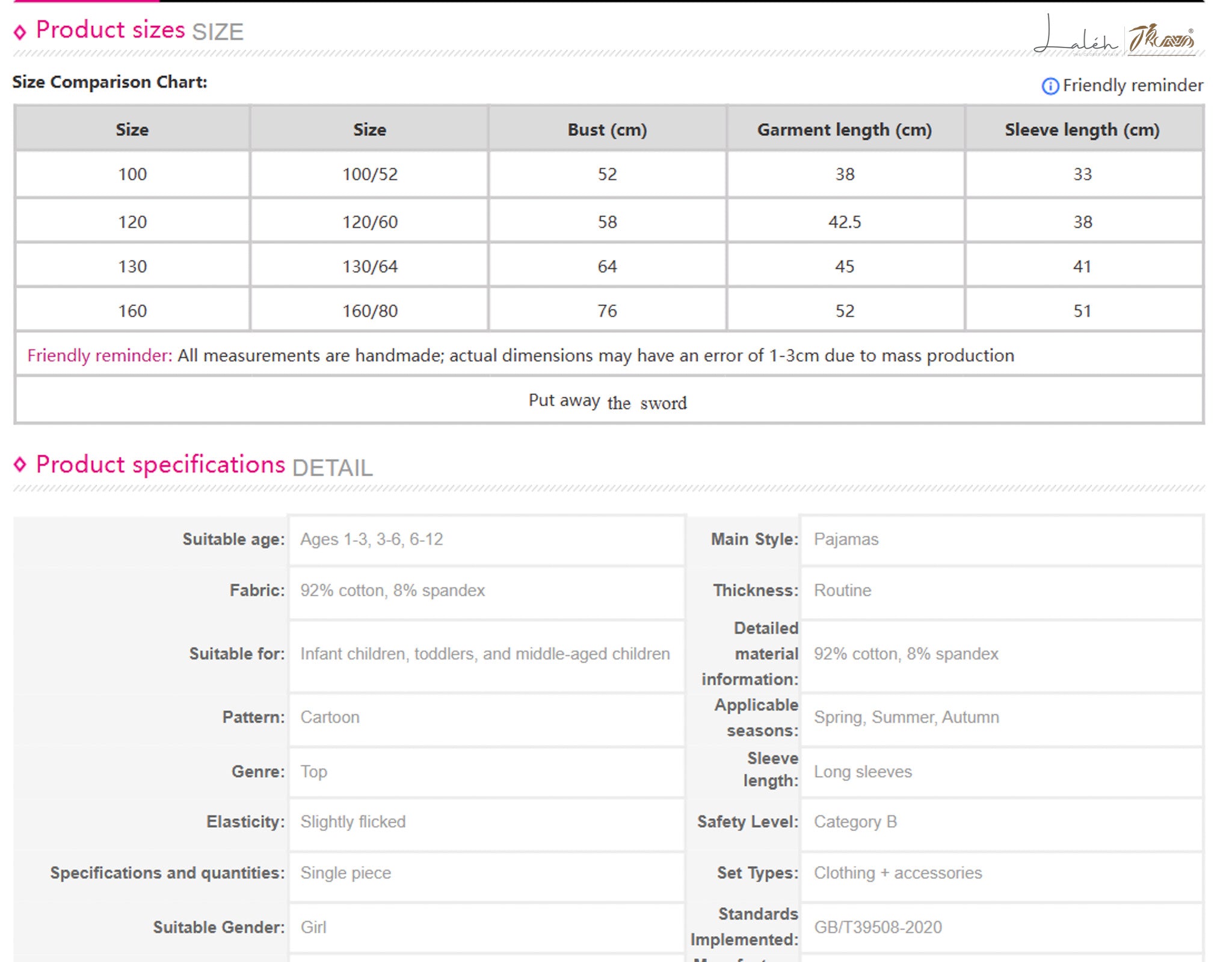Click the sleeve length value '33'
The width and height of the screenshot is (1232, 962).
tap(1082, 174)
